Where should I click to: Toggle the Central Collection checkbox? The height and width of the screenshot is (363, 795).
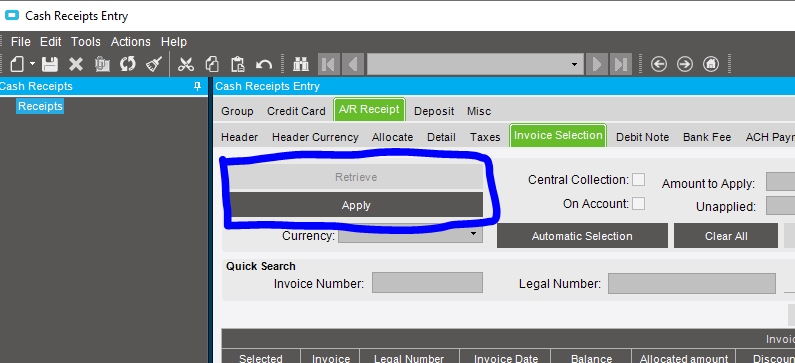tap(638, 179)
